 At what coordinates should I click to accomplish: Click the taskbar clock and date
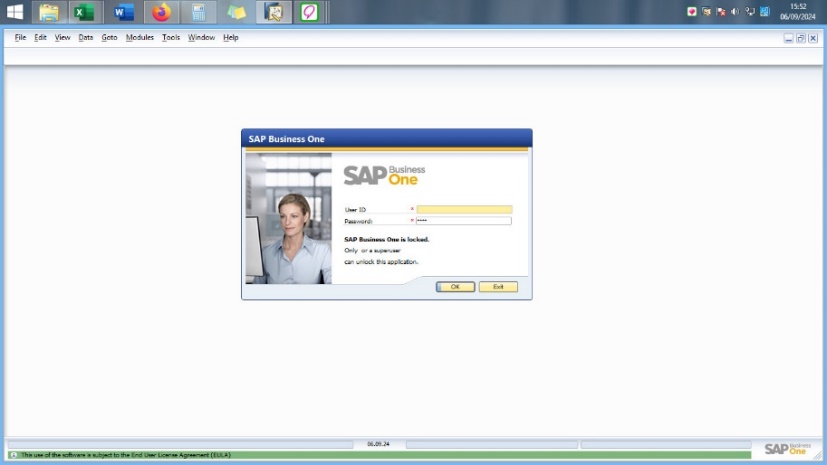pos(797,12)
